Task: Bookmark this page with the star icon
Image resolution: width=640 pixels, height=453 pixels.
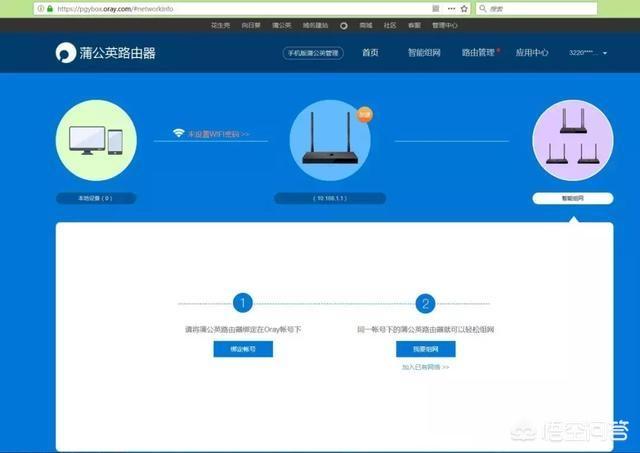Action: coord(464,9)
